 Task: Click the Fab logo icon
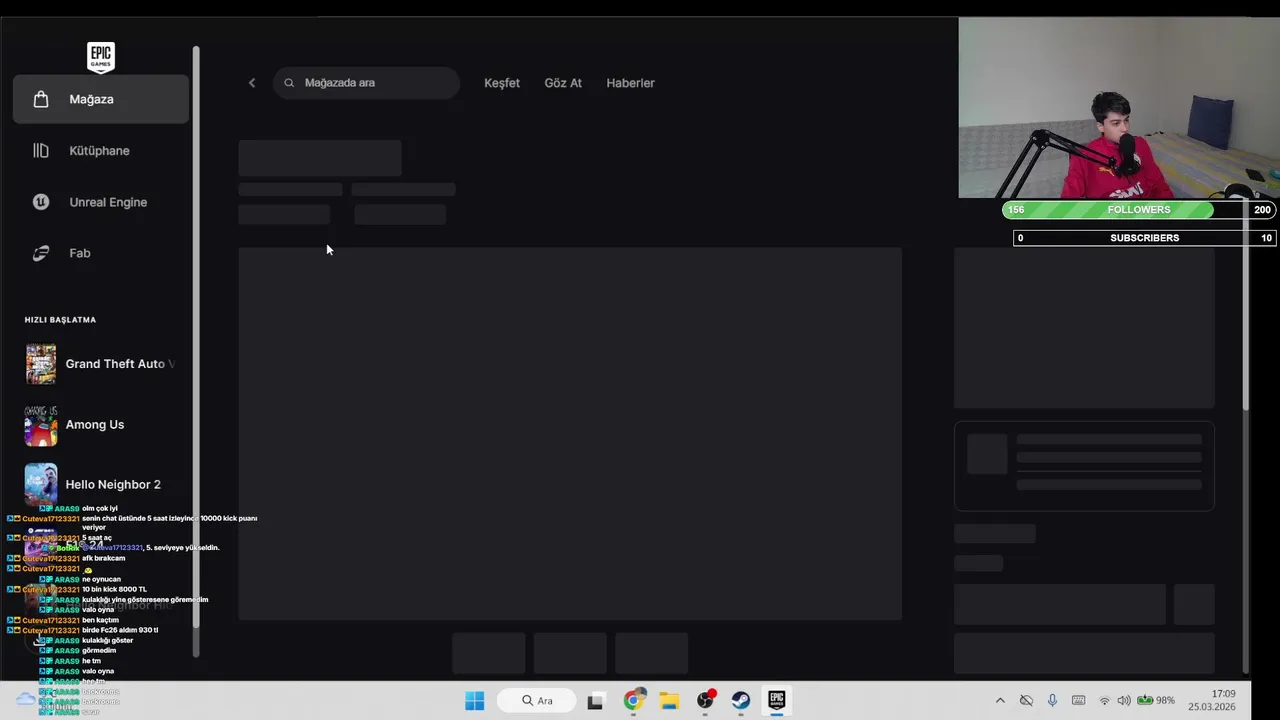(x=41, y=253)
